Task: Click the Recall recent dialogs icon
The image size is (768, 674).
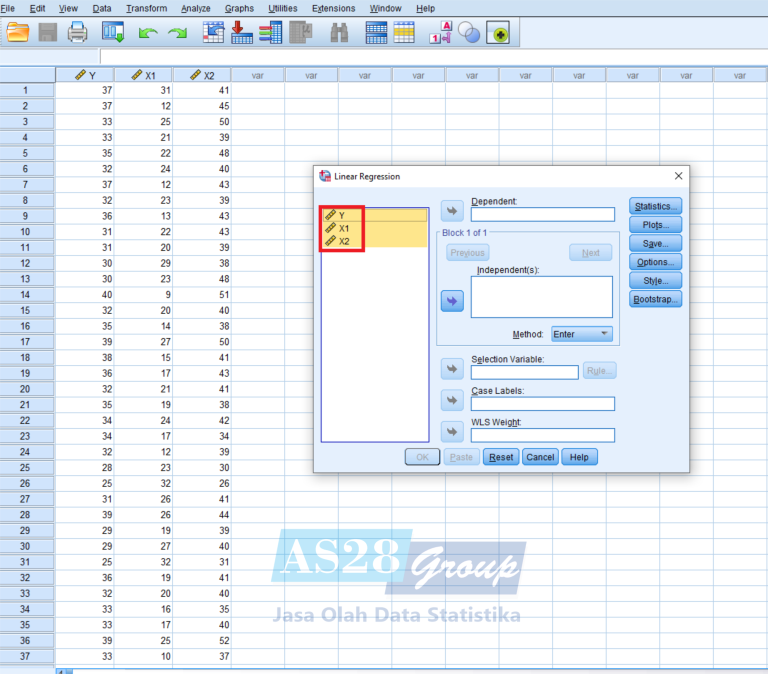Action: (113, 33)
